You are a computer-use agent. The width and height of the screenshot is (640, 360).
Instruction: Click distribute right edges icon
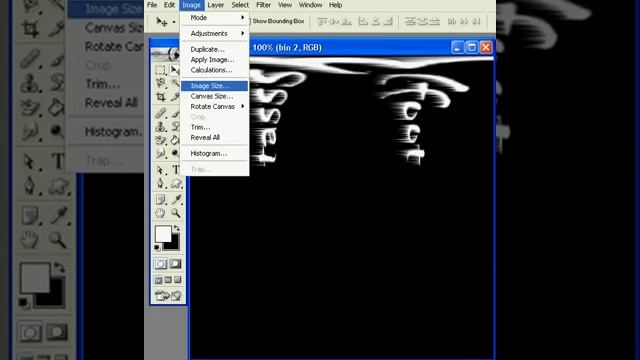click(x=476, y=21)
